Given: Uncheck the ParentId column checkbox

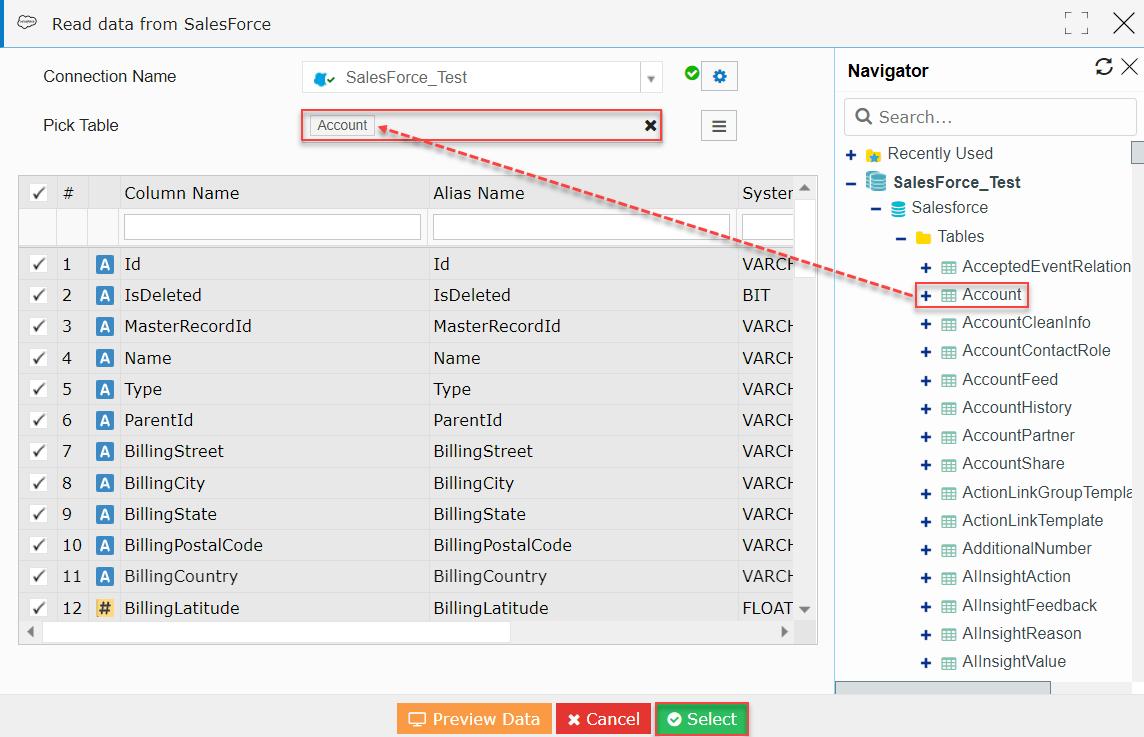Looking at the screenshot, I should [39, 420].
